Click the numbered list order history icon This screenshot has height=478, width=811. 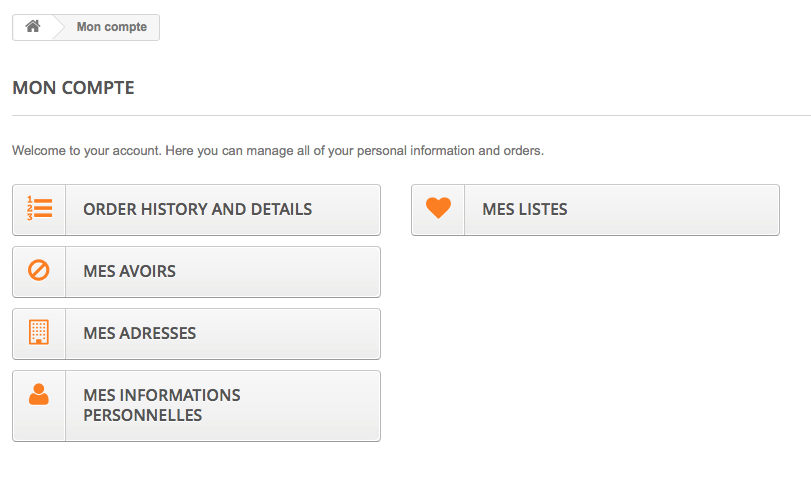[x=39, y=209]
